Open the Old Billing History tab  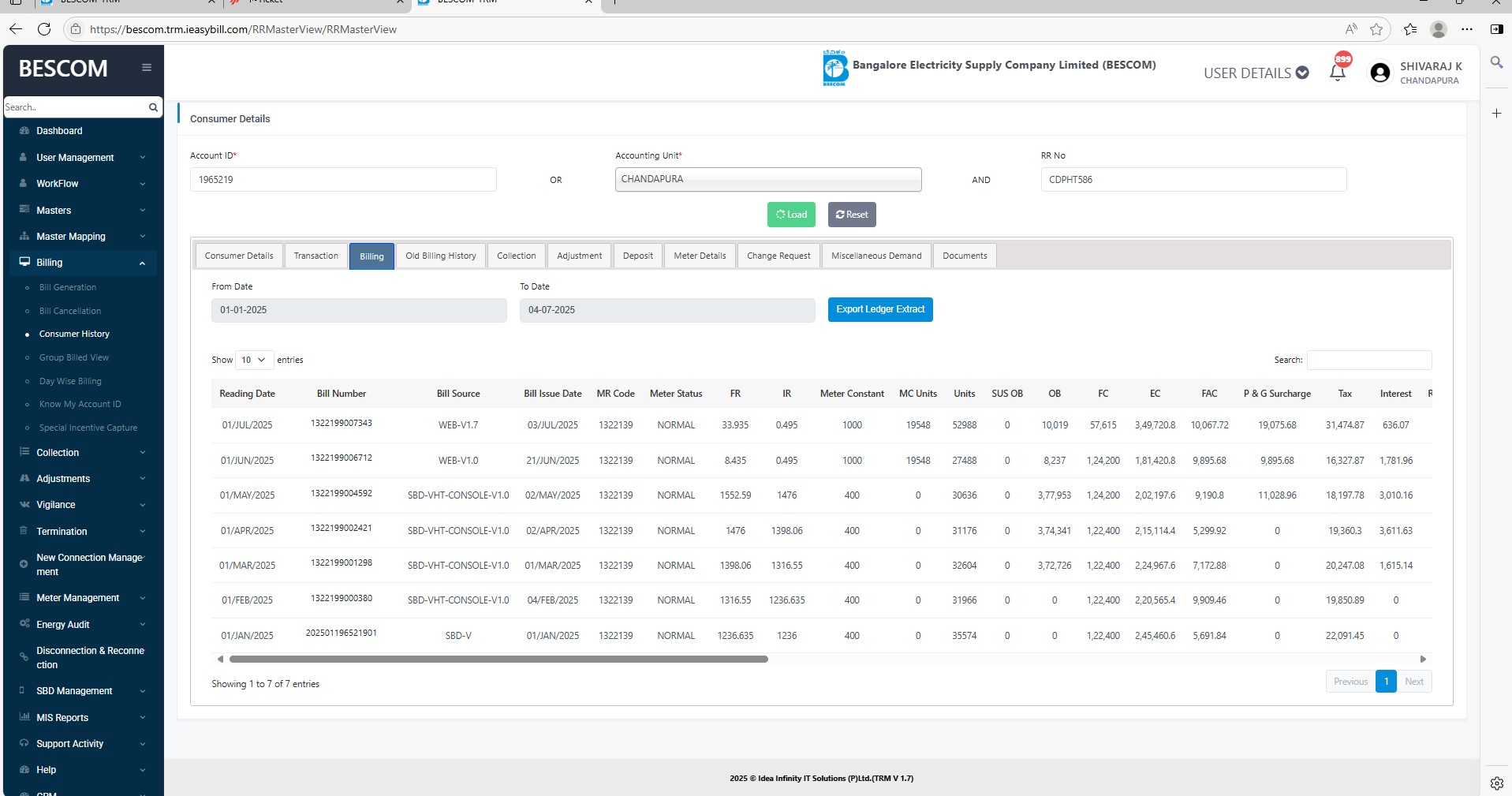(x=441, y=256)
